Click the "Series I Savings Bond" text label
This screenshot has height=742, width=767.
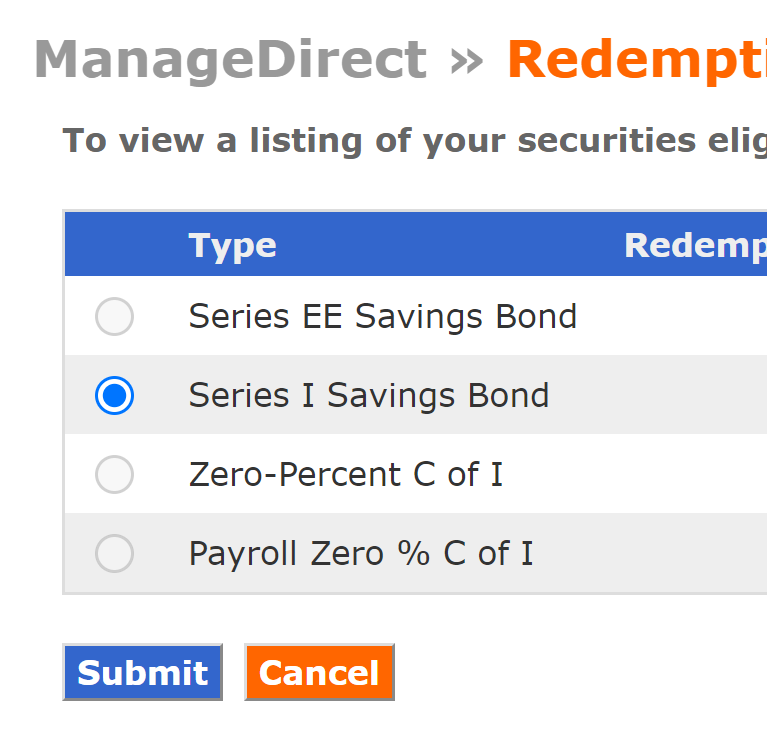(368, 396)
